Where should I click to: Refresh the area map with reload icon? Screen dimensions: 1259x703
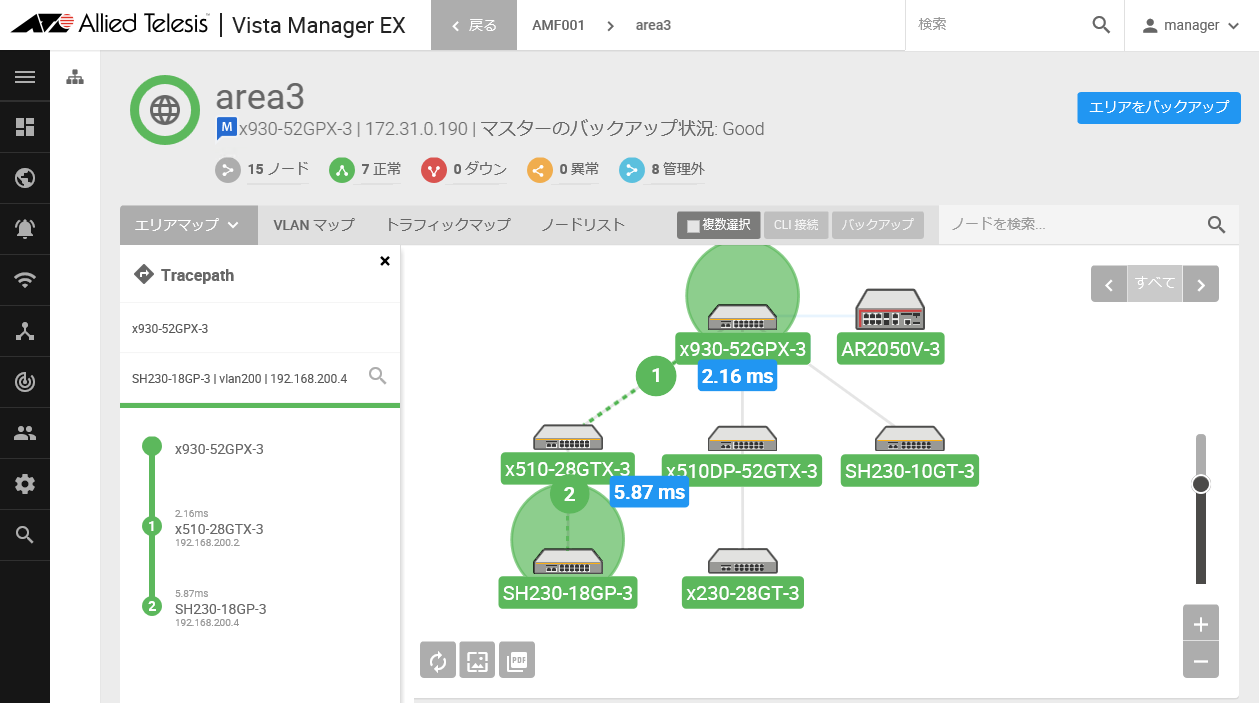437,660
